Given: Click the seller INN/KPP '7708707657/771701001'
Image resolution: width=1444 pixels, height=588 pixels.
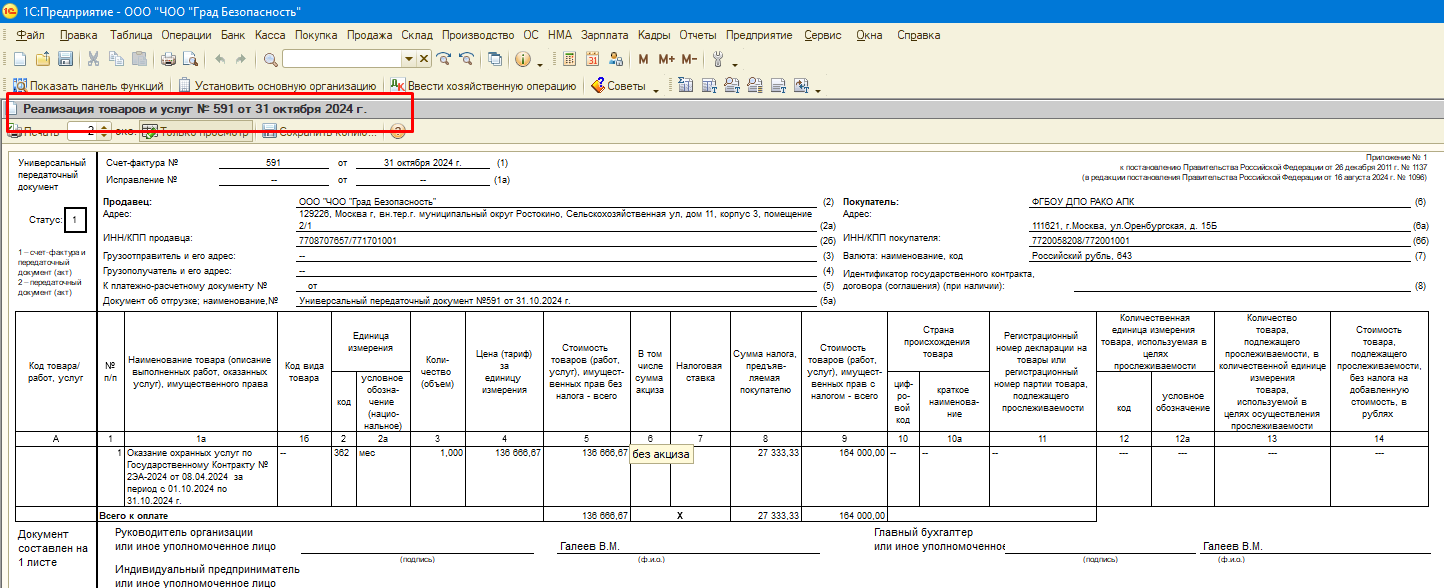Looking at the screenshot, I should point(347,241).
